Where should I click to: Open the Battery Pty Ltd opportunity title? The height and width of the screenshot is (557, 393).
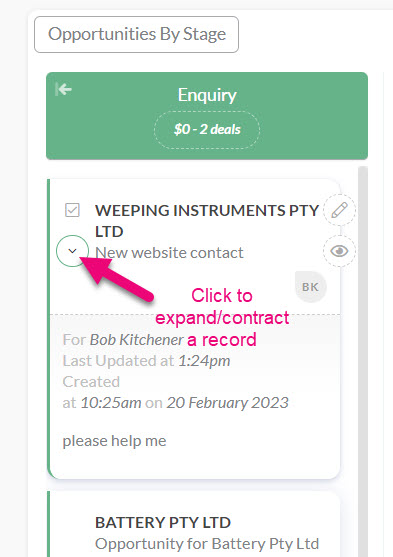[163, 523]
